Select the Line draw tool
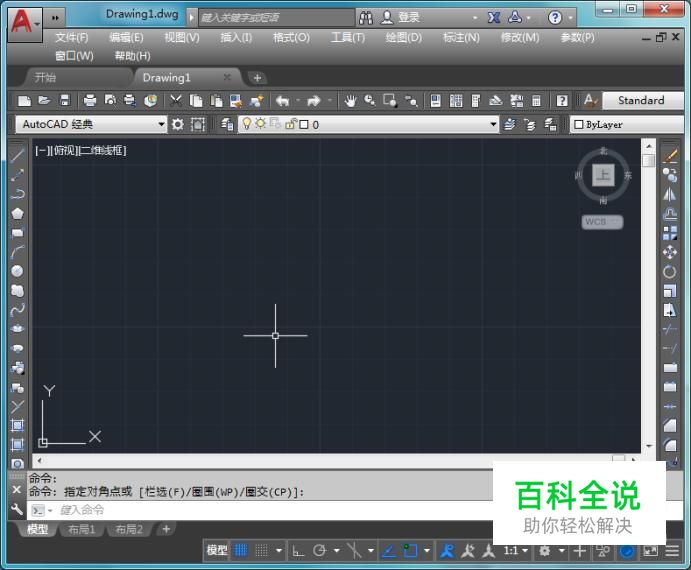The height and width of the screenshot is (570, 691). [17, 155]
